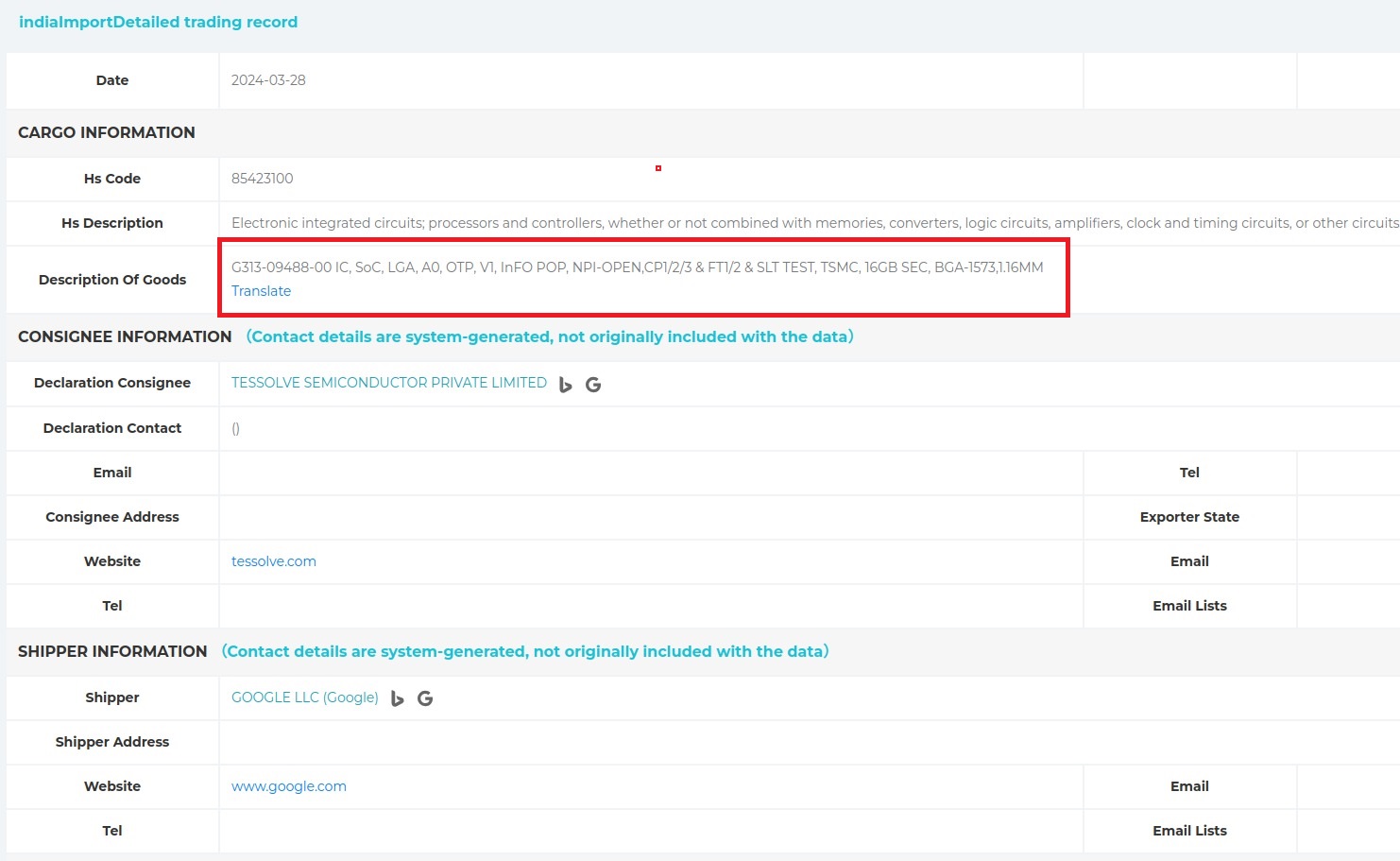Open TESSOLVE SEMICONDUCTOR PRIVATE LIMITED link
1400x861 pixels.
(389, 383)
